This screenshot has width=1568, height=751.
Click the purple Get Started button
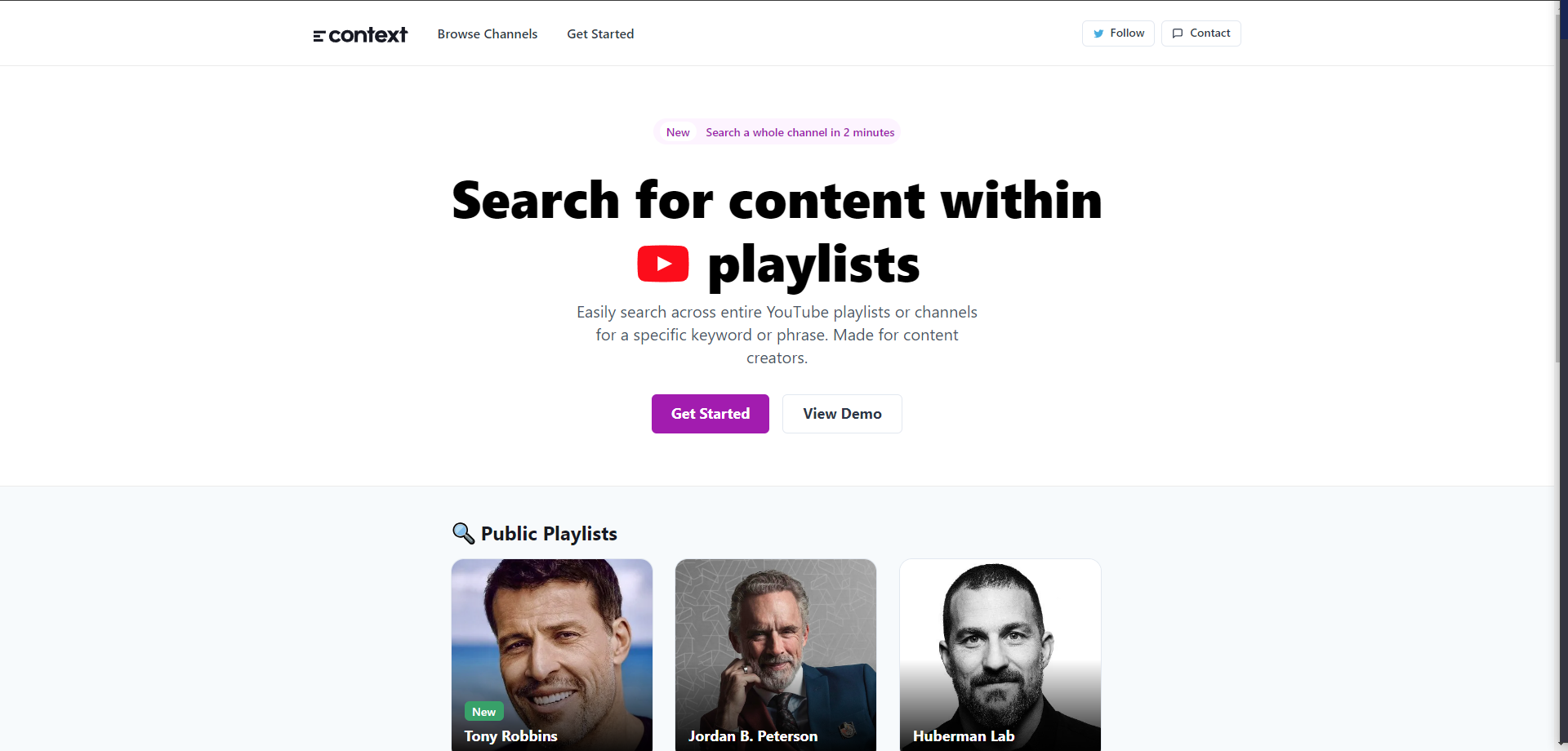click(x=710, y=414)
